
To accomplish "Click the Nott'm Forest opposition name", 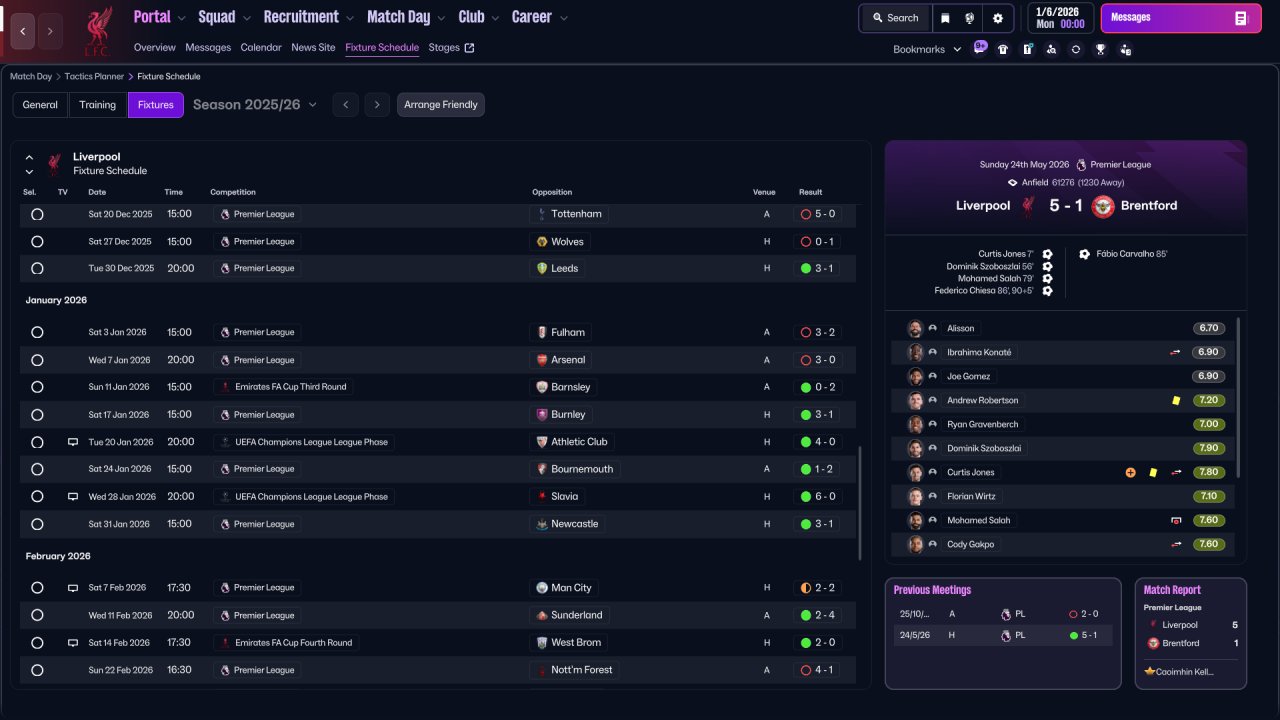I will 581,670.
